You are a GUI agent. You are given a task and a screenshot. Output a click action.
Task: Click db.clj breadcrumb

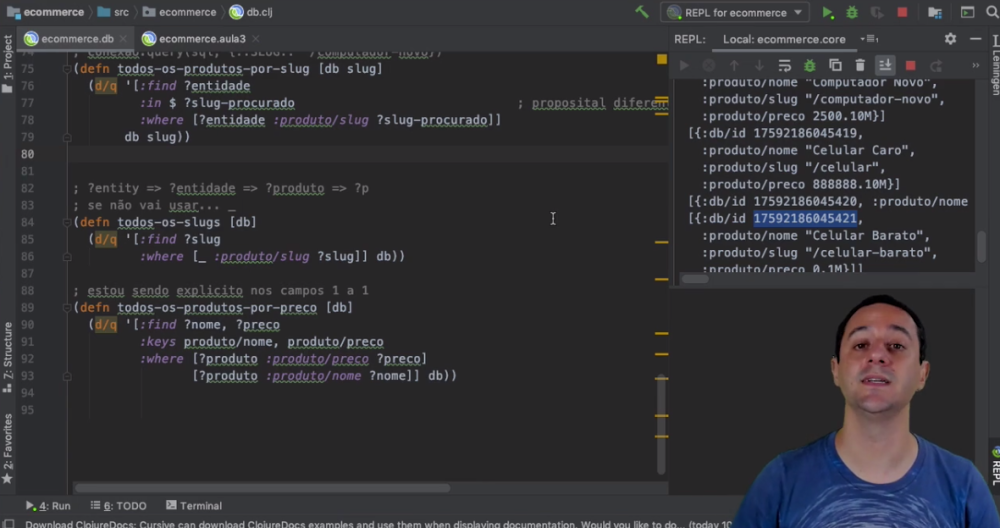pos(251,12)
